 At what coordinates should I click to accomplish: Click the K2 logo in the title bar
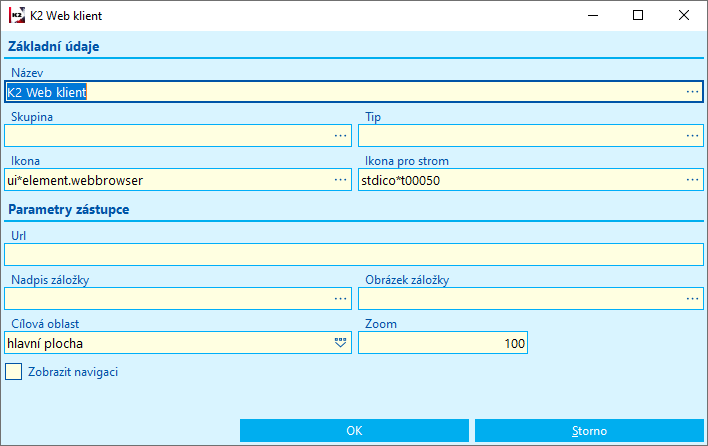(x=17, y=15)
